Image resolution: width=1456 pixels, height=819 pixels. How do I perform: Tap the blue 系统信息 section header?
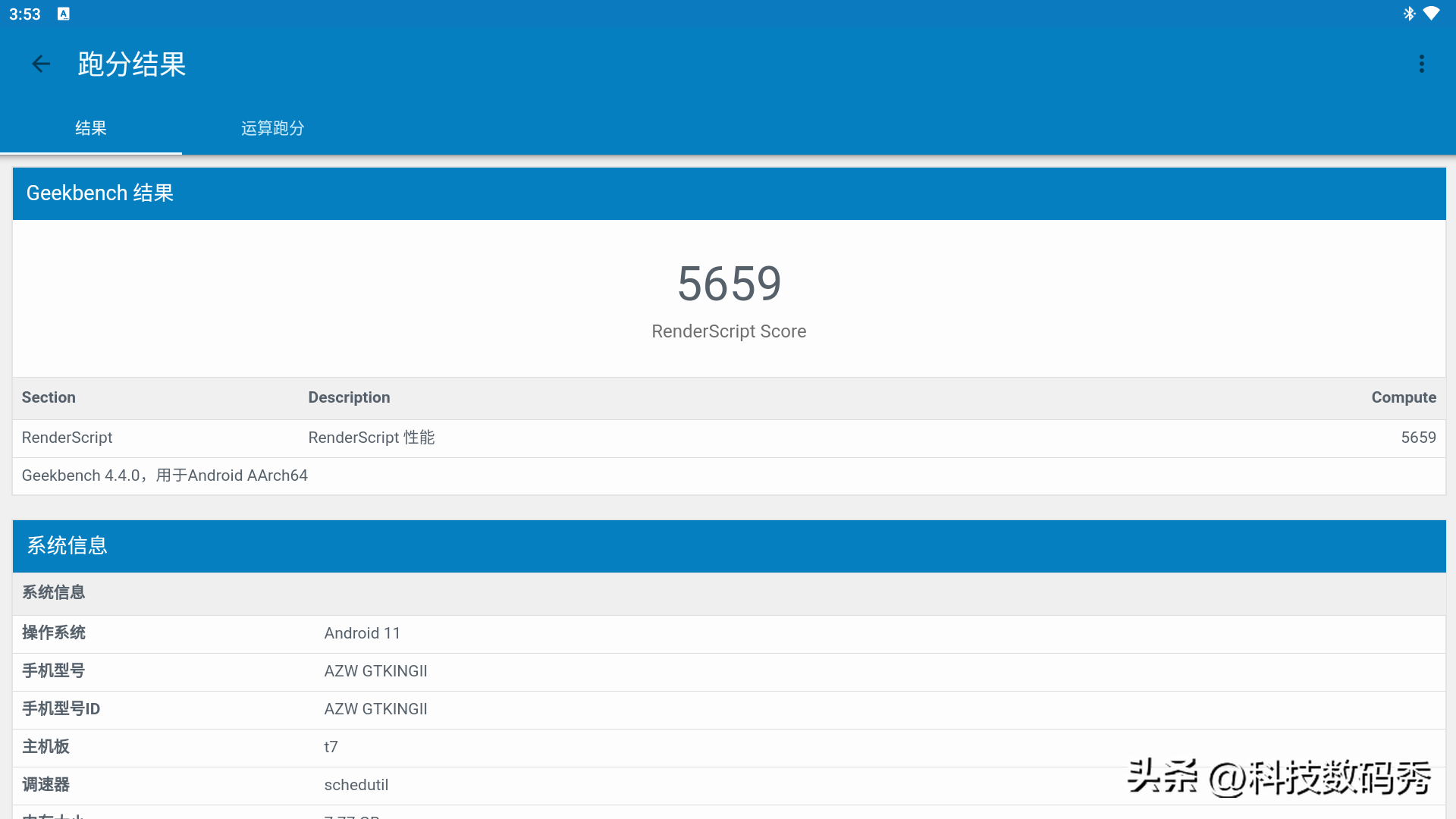pos(729,546)
